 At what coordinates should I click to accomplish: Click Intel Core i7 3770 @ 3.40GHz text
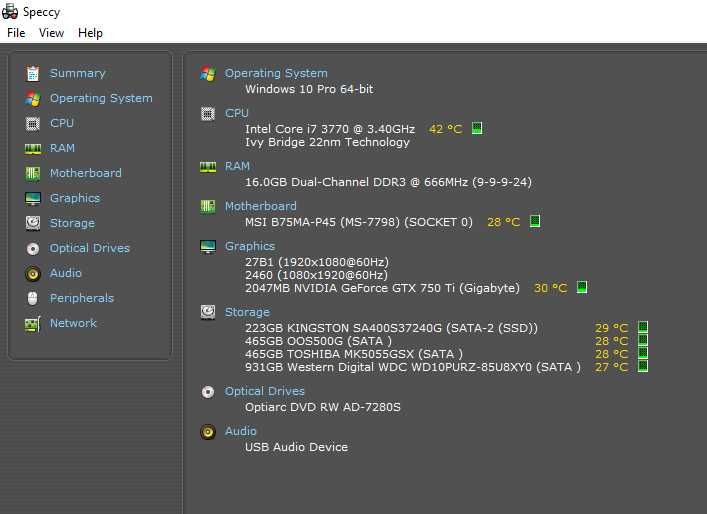tap(330, 129)
